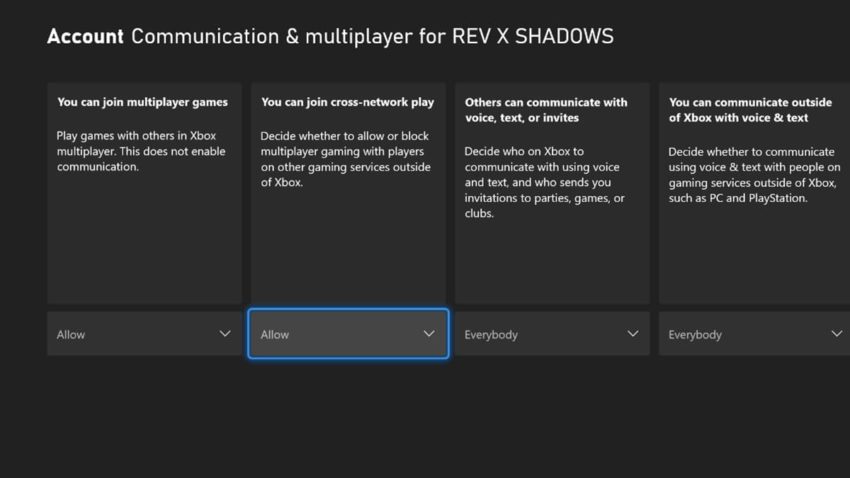
Task: Click 'You can communicate outside of Xbox' heading
Action: tap(750, 110)
